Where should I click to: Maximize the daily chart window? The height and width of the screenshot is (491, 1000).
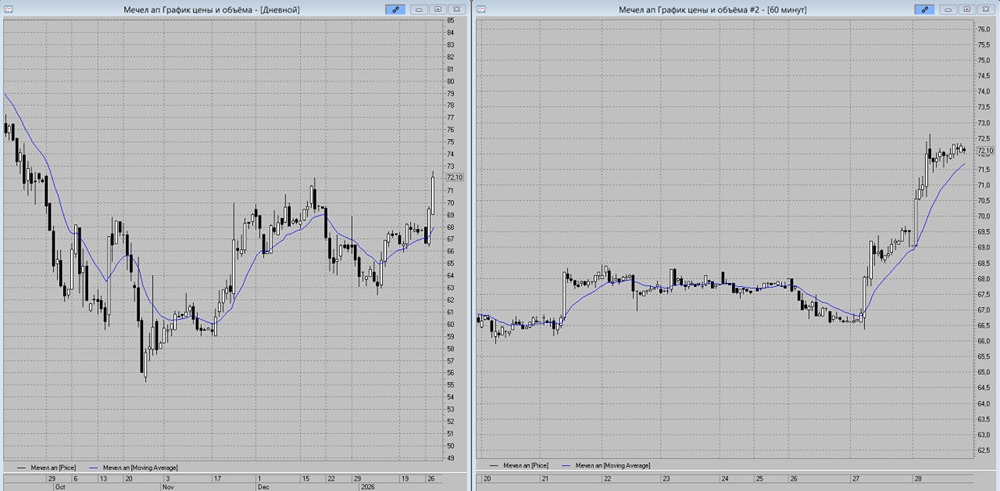tap(438, 9)
